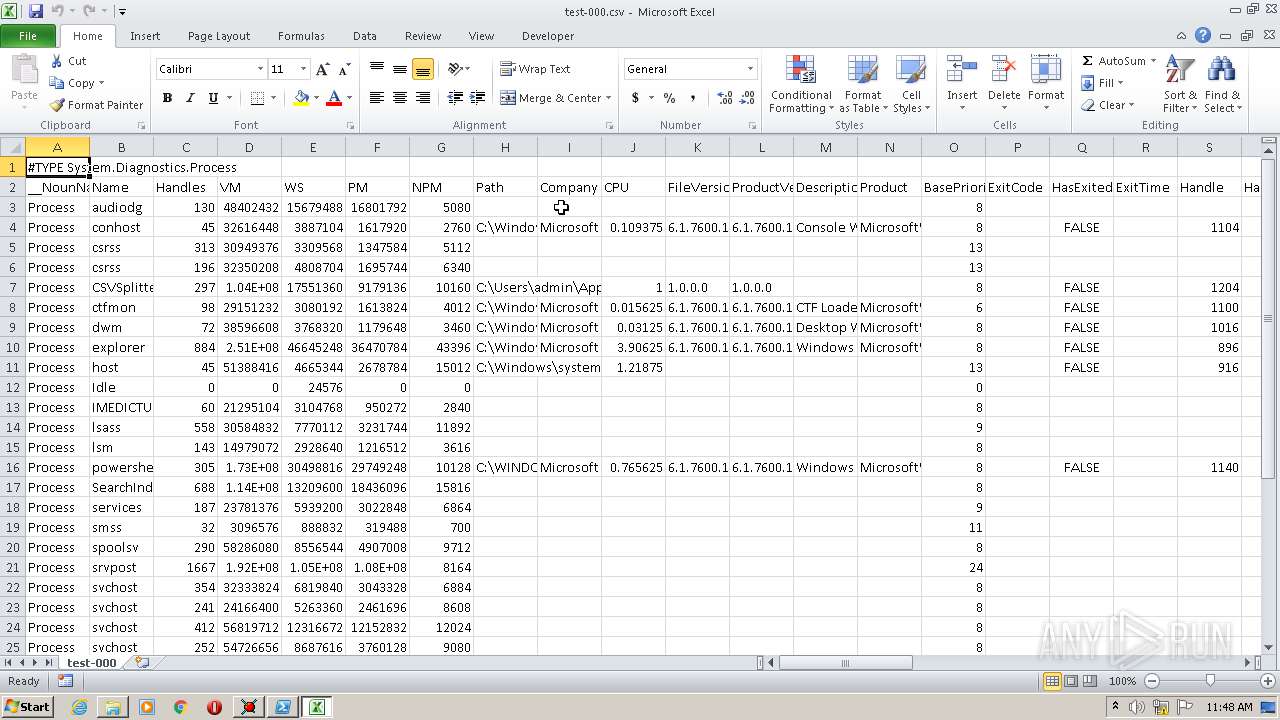Viewport: 1280px width, 720px height.
Task: Open the Windows Start menu
Action: [27, 707]
